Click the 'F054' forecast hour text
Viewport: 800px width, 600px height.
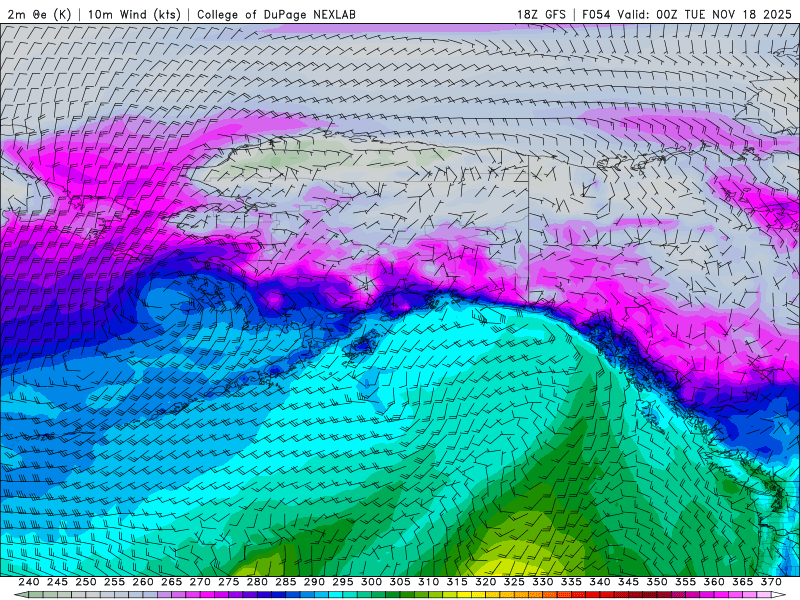click(x=596, y=14)
